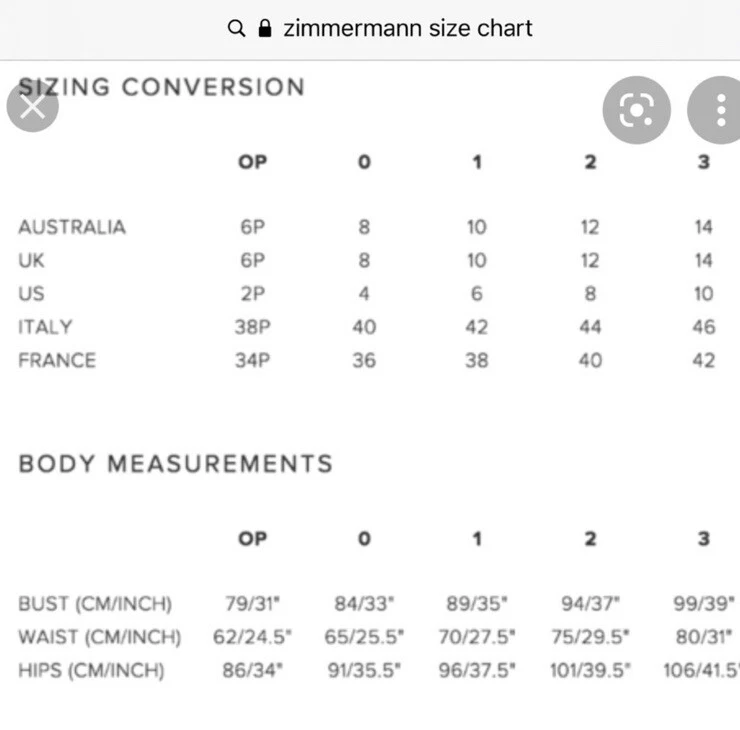This screenshot has width=740, height=730.
Task: Click the HIPS (CM/INCH) row label
Action: (x=91, y=670)
